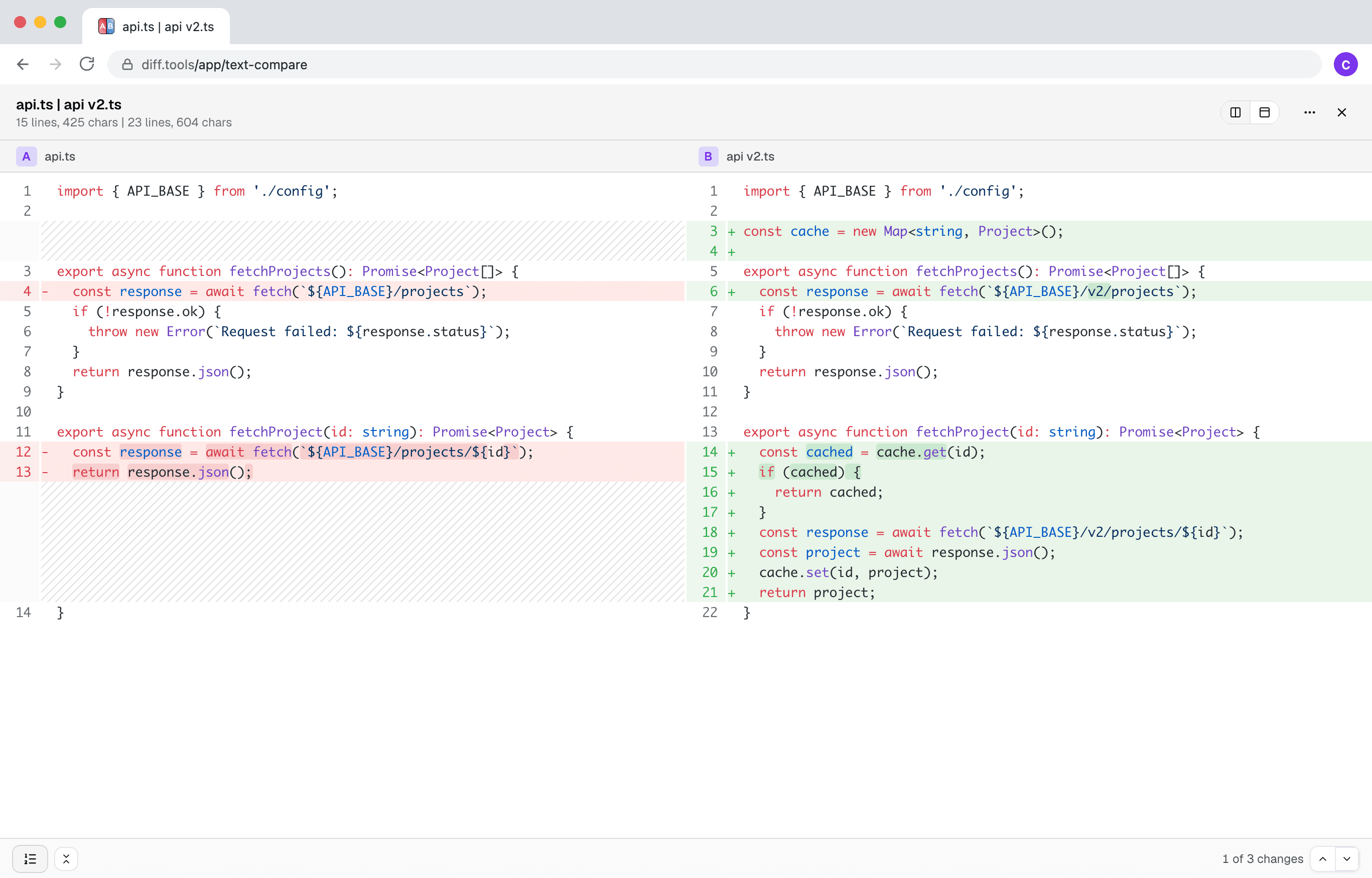This screenshot has height=878, width=1372.
Task: Click added line 14 'const cached = cache.get(id);'
Action: point(1029,452)
